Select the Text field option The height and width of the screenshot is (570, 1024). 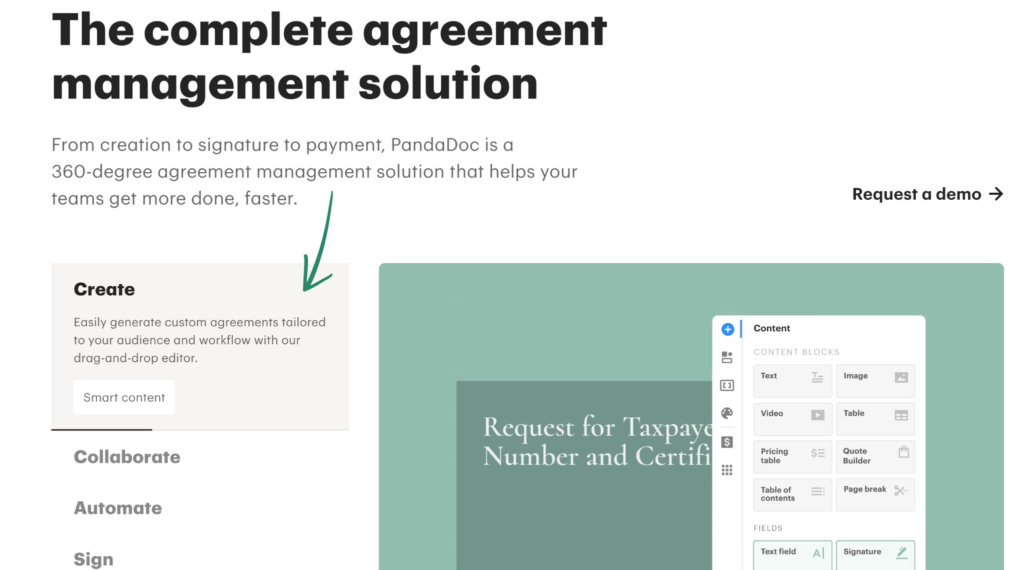(x=792, y=555)
